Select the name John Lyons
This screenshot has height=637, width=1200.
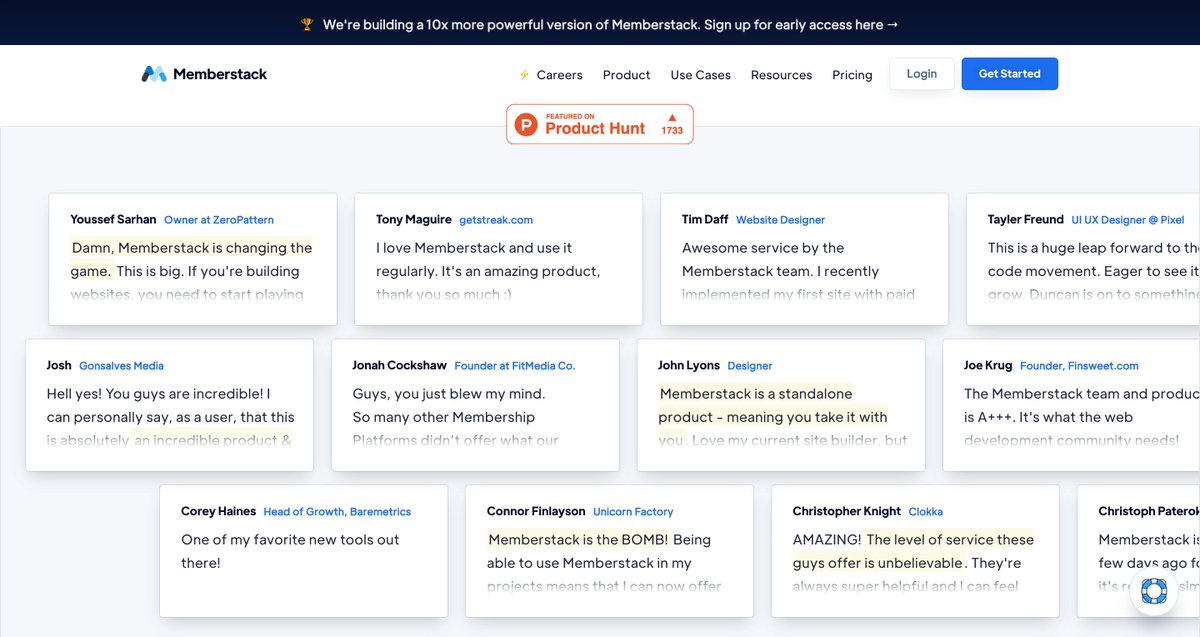(689, 365)
